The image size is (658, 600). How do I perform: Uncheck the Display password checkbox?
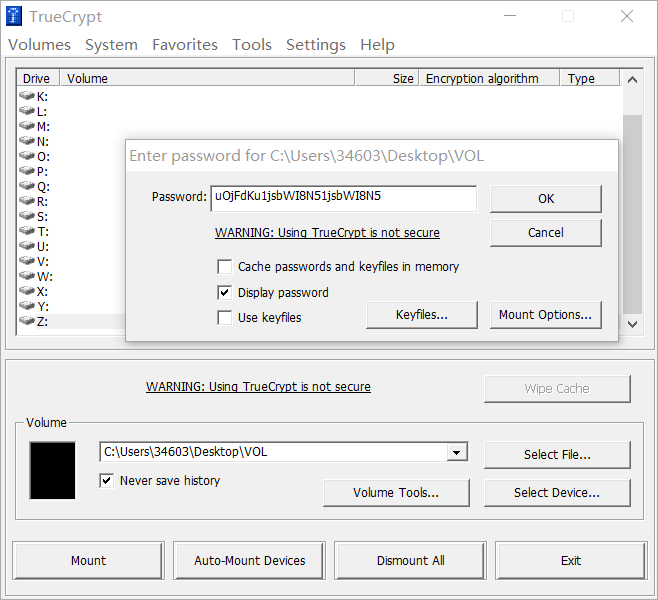pos(225,292)
